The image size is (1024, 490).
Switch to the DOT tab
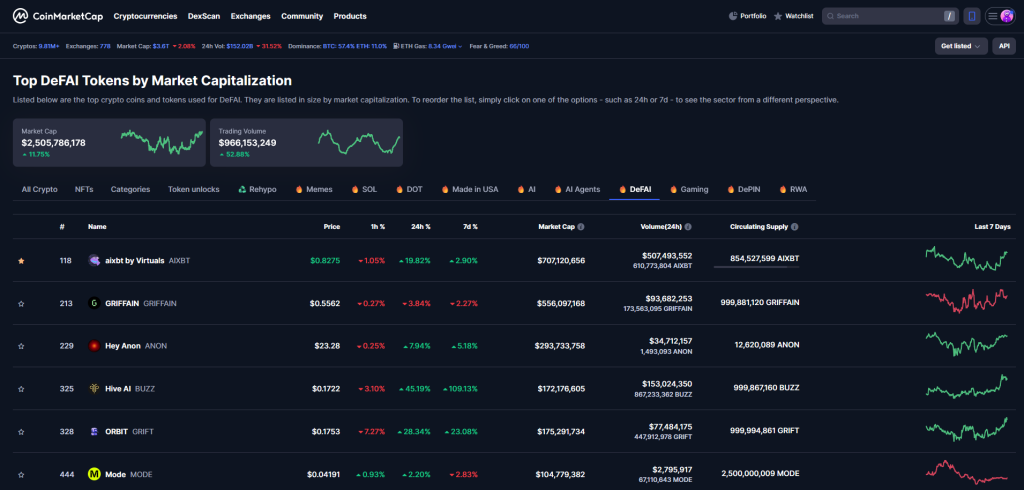pos(409,189)
